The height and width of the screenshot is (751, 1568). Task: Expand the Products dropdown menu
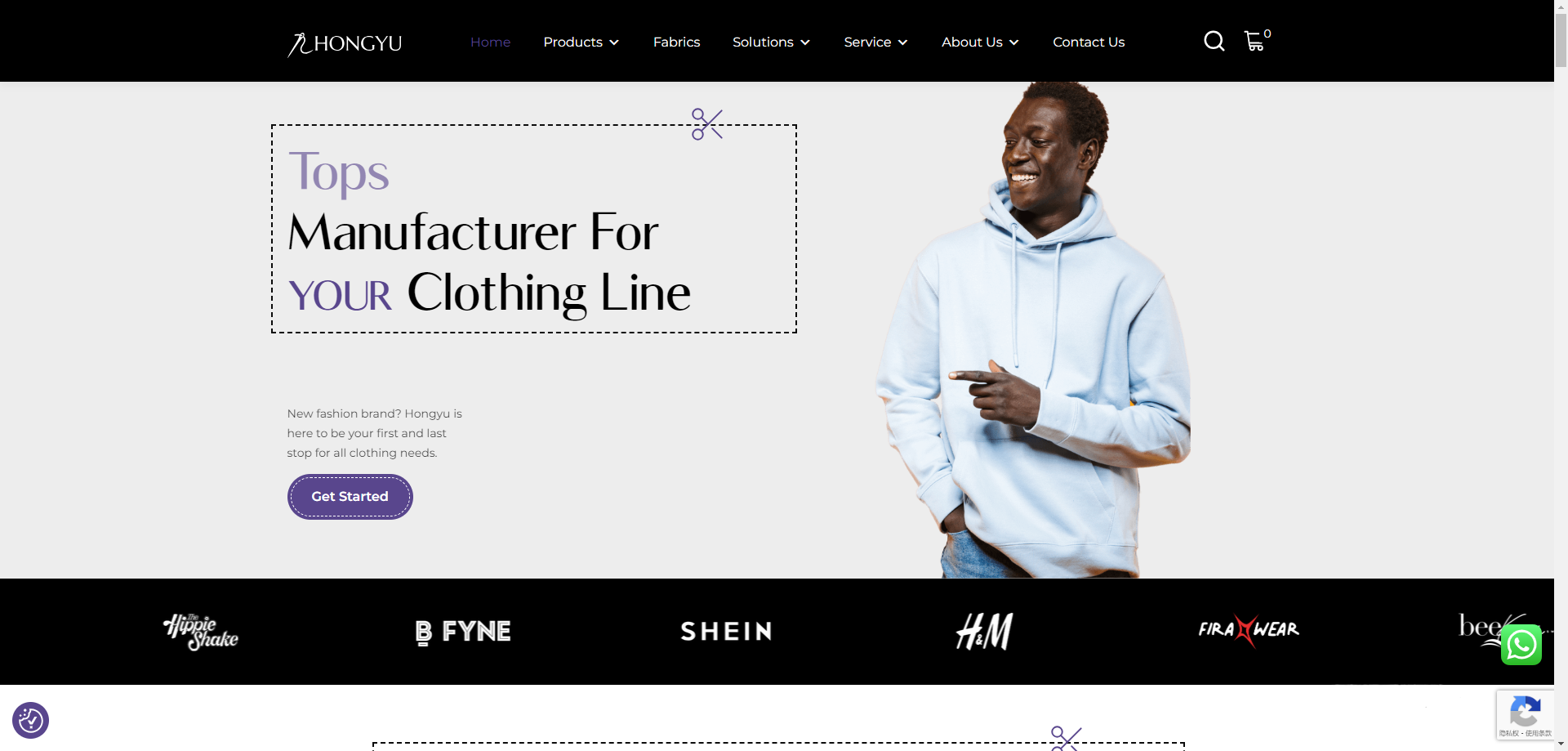pos(581,42)
